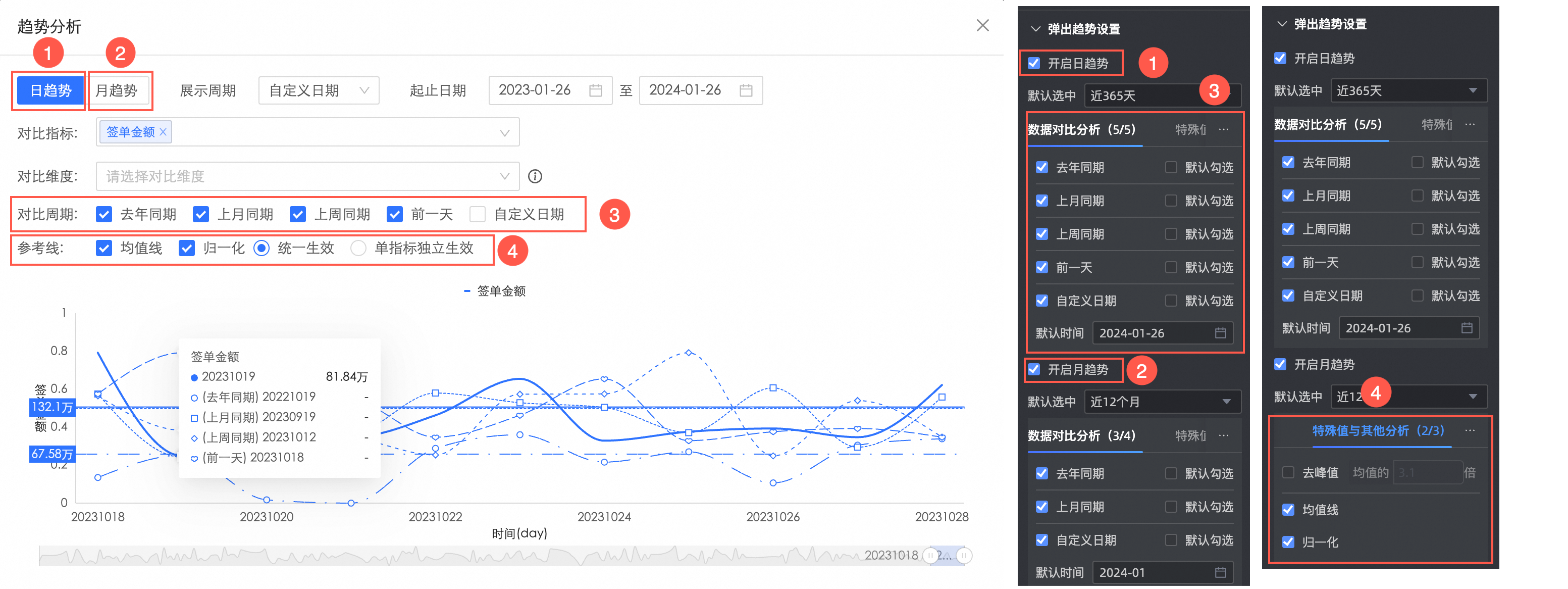The width and height of the screenshot is (1568, 589).
Task: Click the info icon beside 对比维度
Action: (x=535, y=177)
